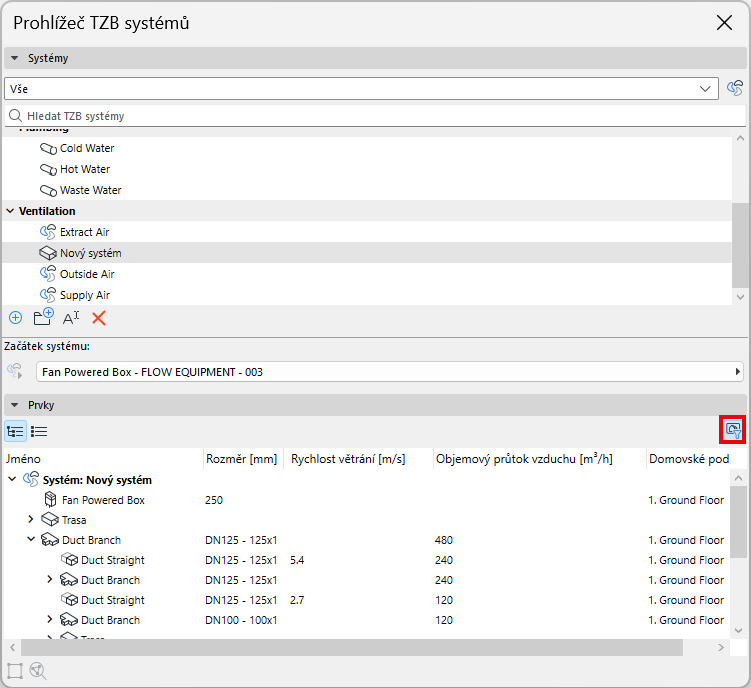Click the systems list scroll down arrow
Image resolution: width=751 pixels, height=688 pixels.
[740, 297]
